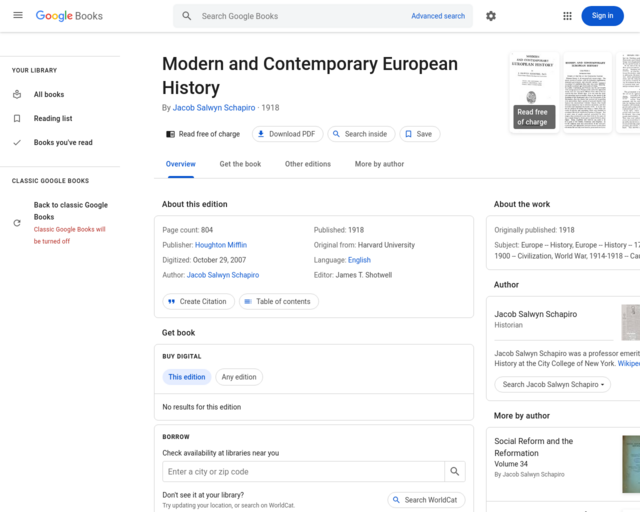Image resolution: width=640 pixels, height=512 pixels.
Task: Click the 'Originally published: 1918' text
Action: (x=534, y=230)
